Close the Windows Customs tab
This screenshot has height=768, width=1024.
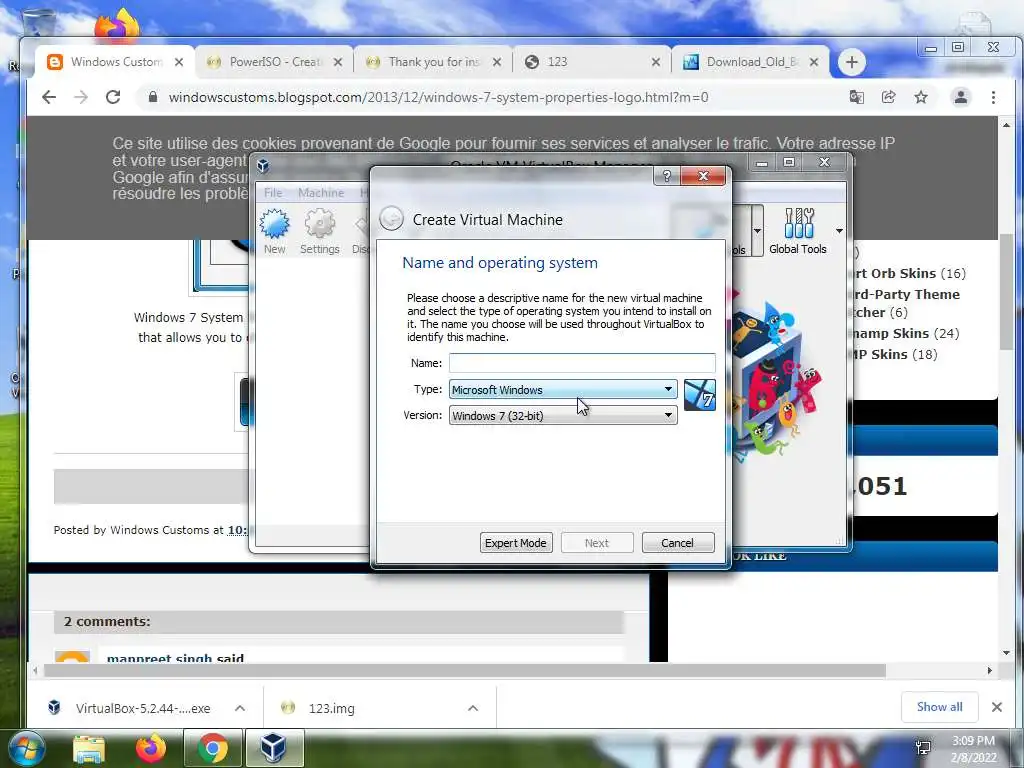[x=179, y=62]
